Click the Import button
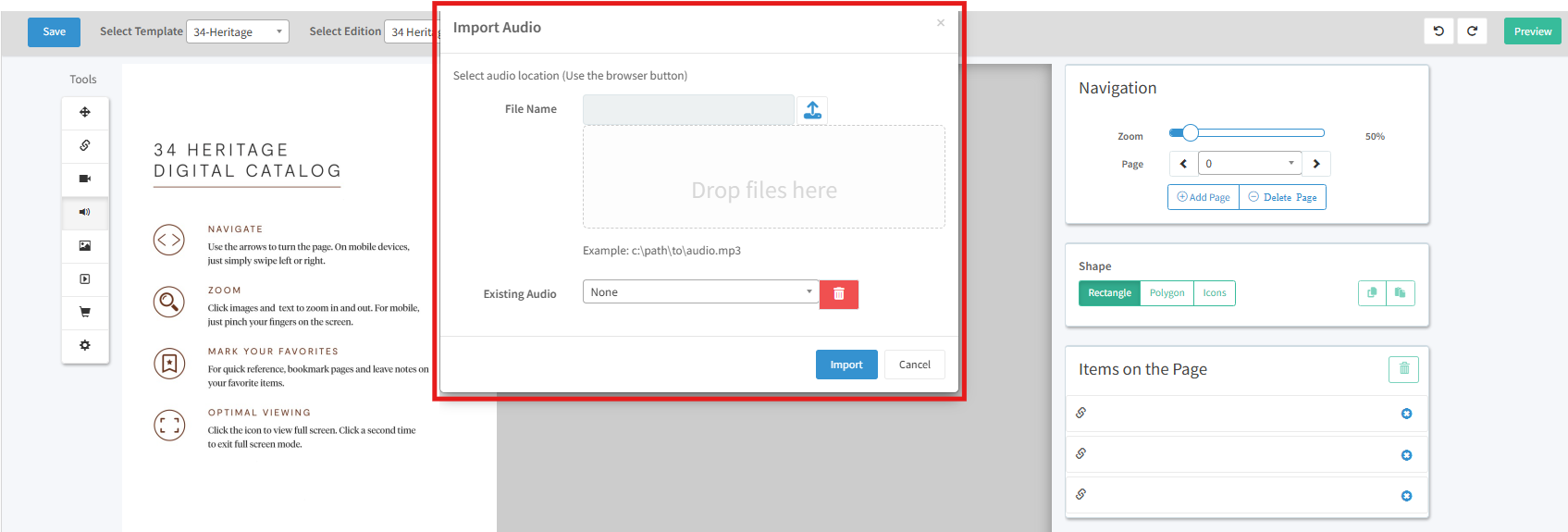1568x532 pixels. tap(846, 365)
